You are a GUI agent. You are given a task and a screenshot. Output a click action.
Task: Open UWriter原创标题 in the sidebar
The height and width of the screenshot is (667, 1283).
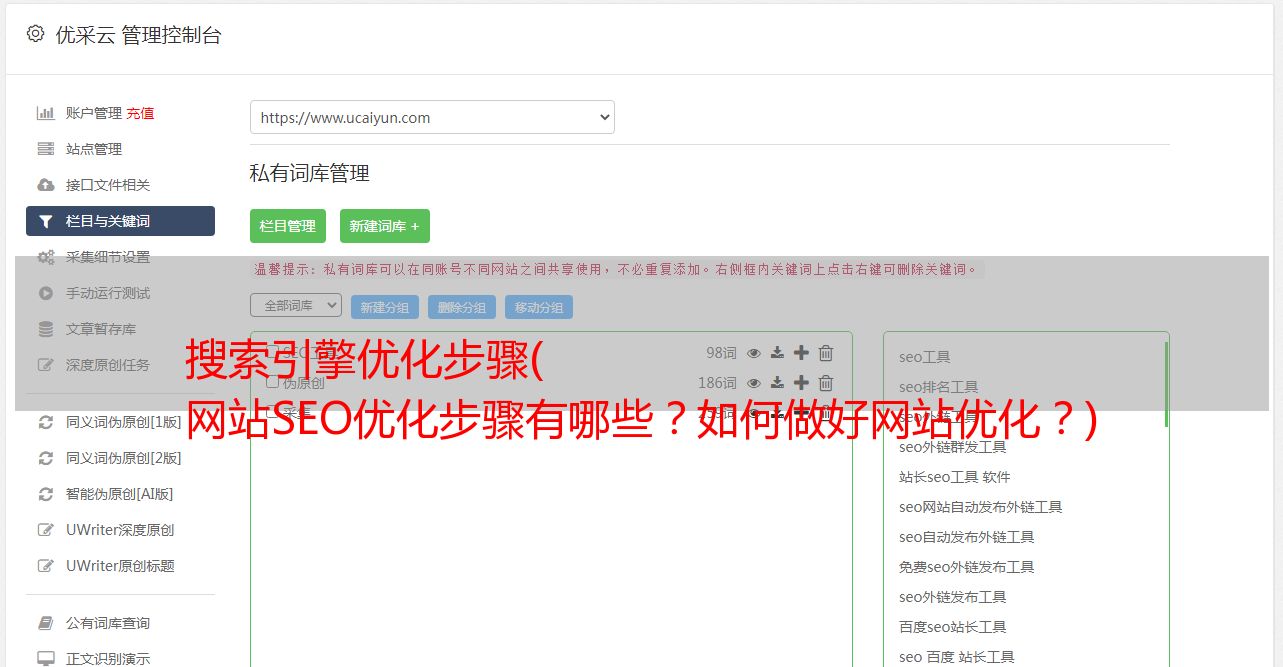tap(120, 566)
